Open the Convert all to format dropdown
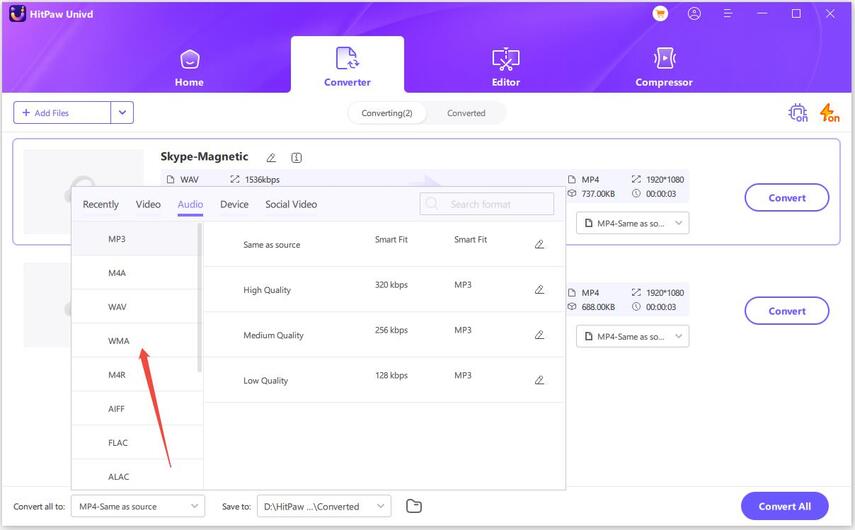 (140, 506)
